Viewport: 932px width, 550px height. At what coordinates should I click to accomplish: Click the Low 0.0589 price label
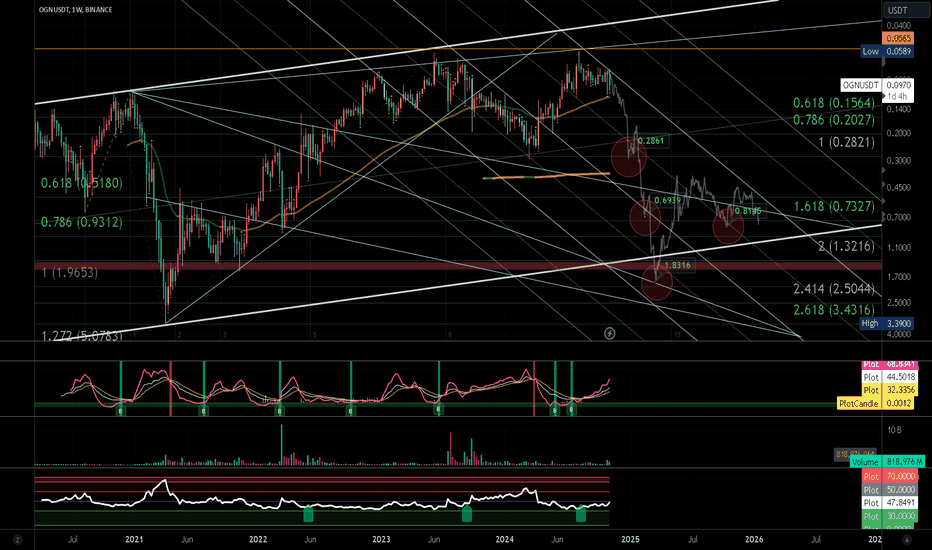[887, 52]
